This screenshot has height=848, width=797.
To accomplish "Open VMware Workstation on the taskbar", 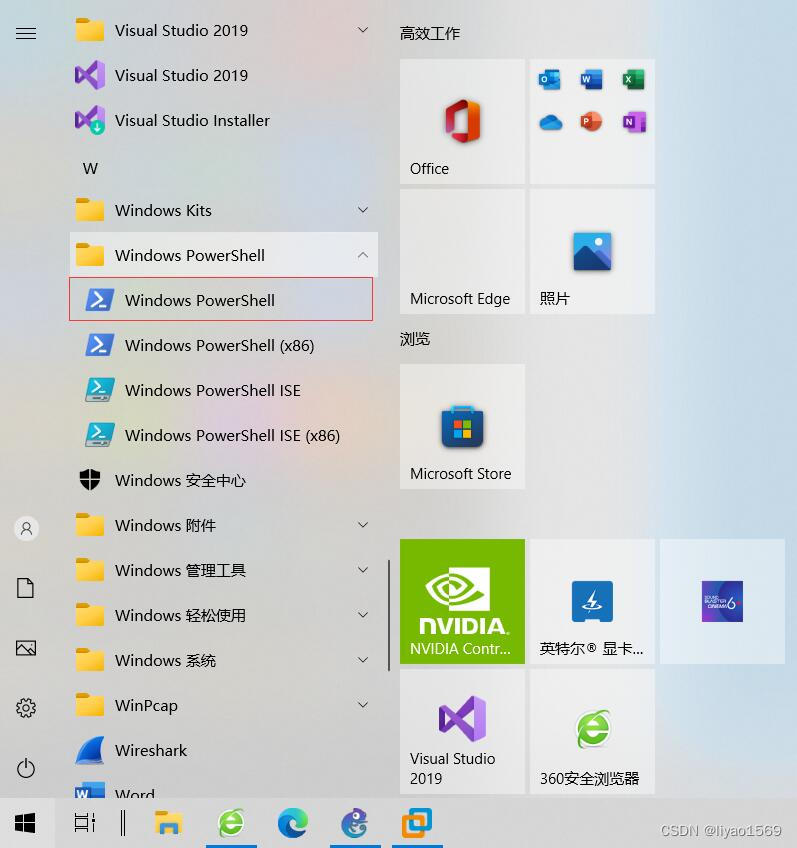I will point(417,823).
